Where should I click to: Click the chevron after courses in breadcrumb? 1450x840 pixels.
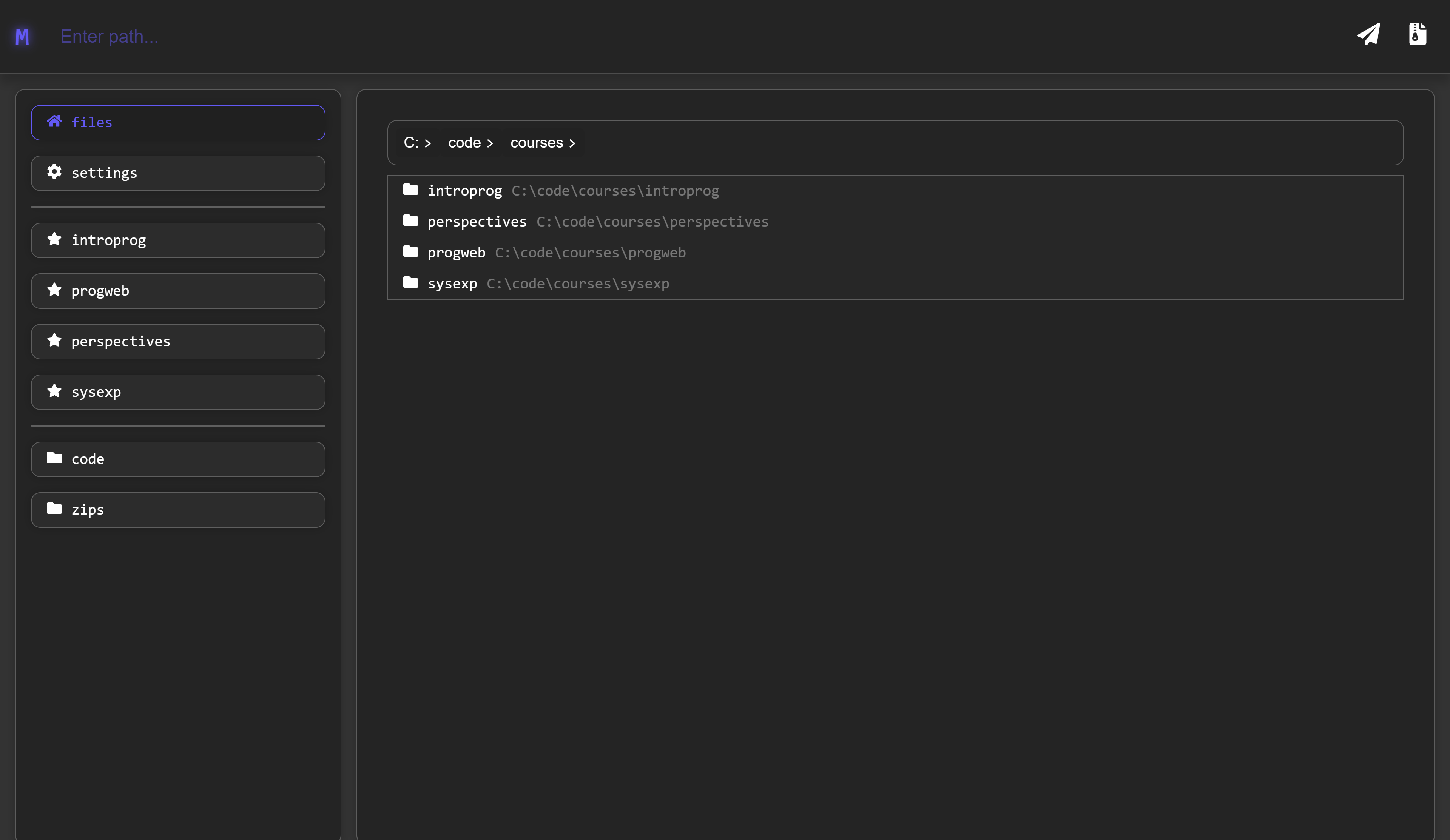[x=572, y=144]
